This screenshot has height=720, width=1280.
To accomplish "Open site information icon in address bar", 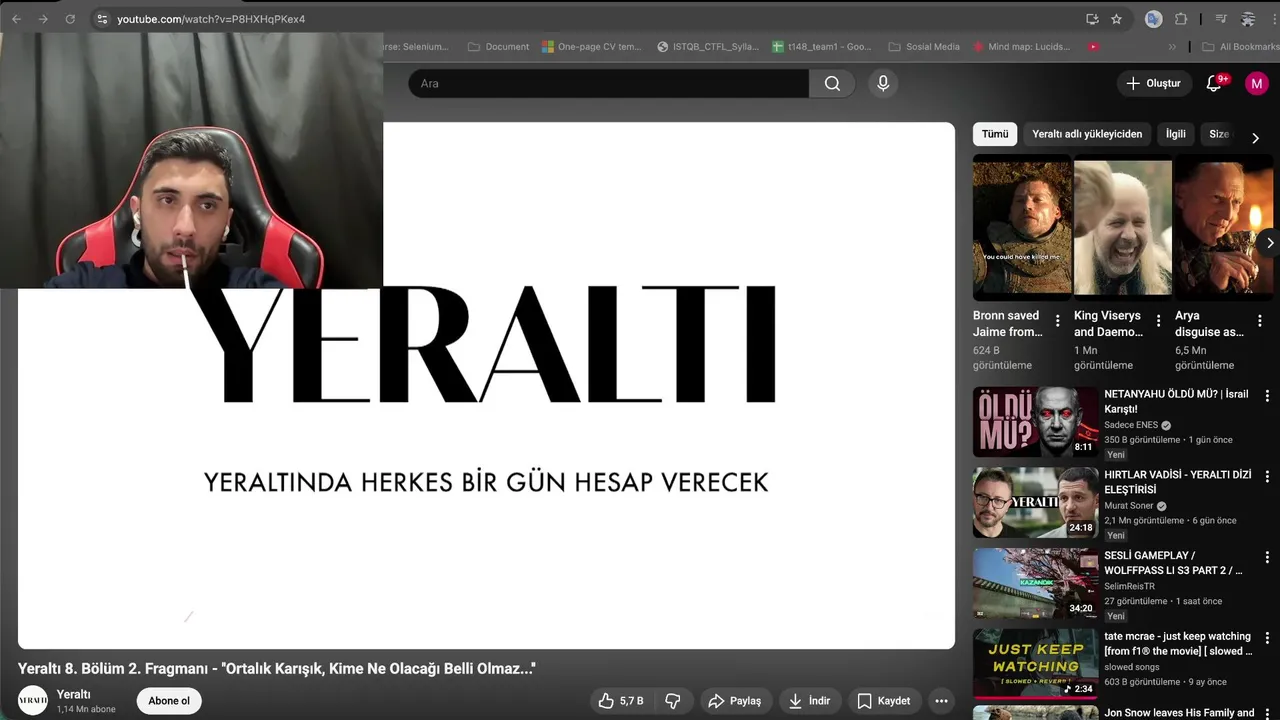I will coord(101,19).
